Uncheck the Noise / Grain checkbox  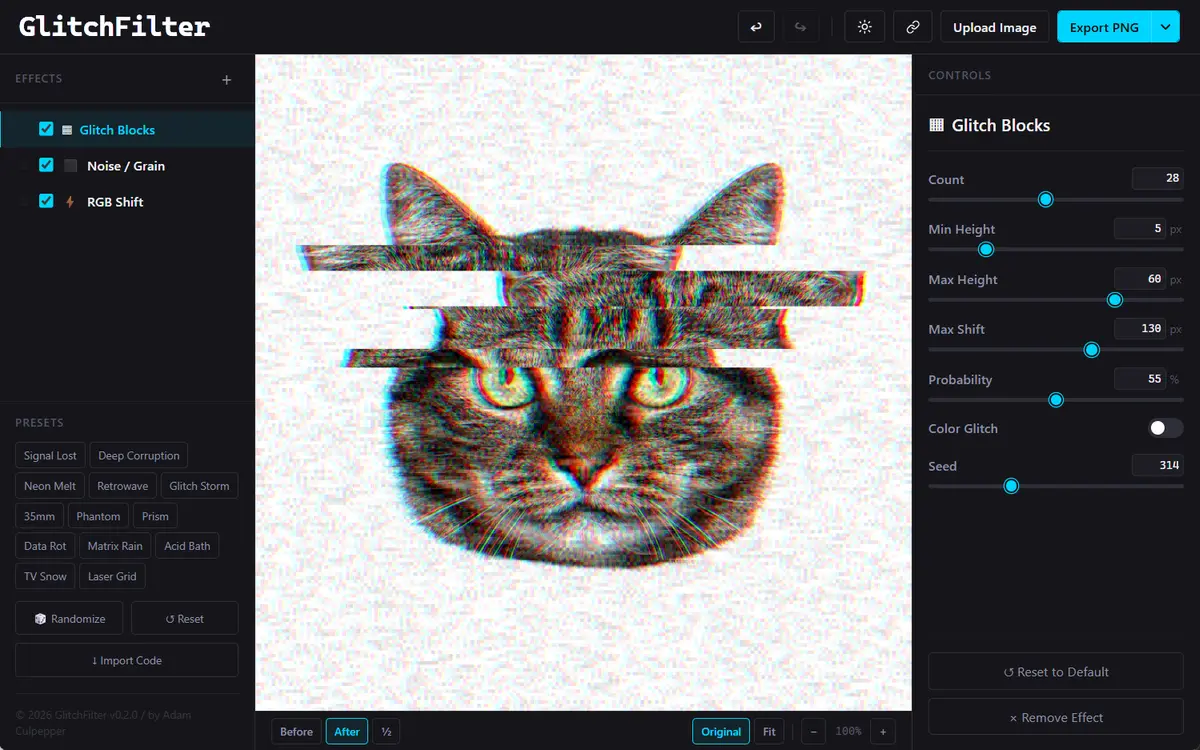pyautogui.click(x=46, y=165)
